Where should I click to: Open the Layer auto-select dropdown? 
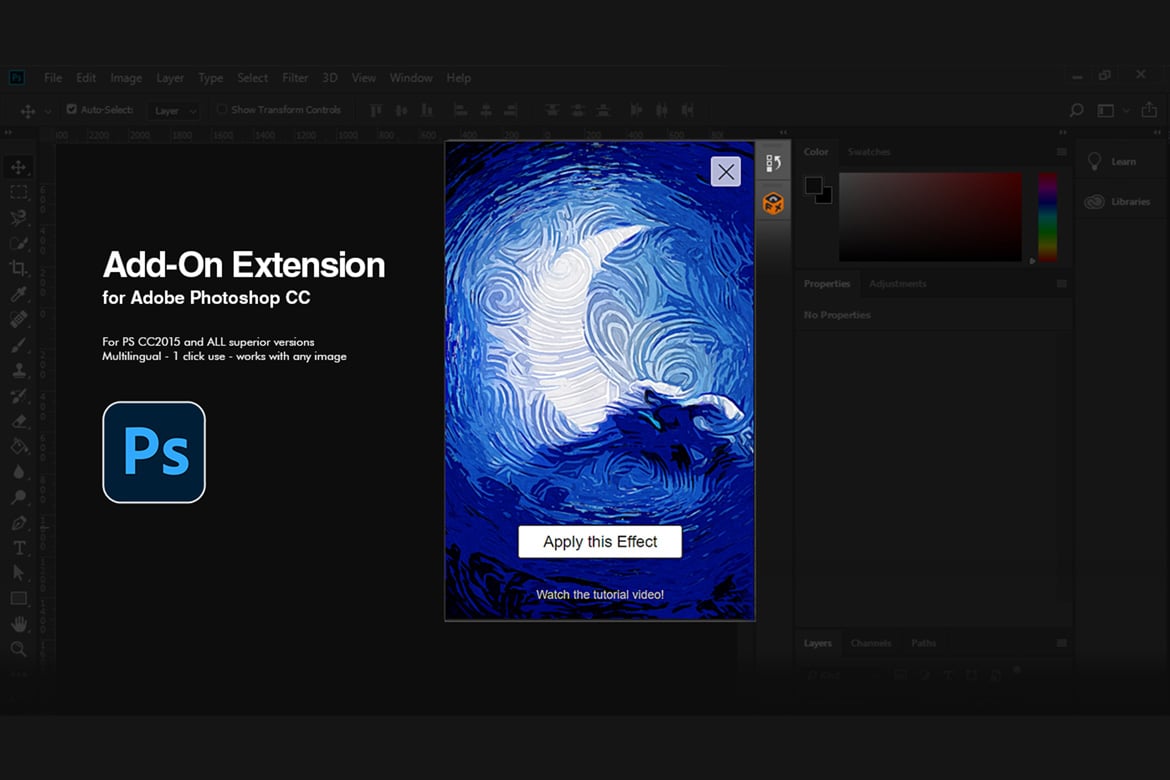coord(174,110)
